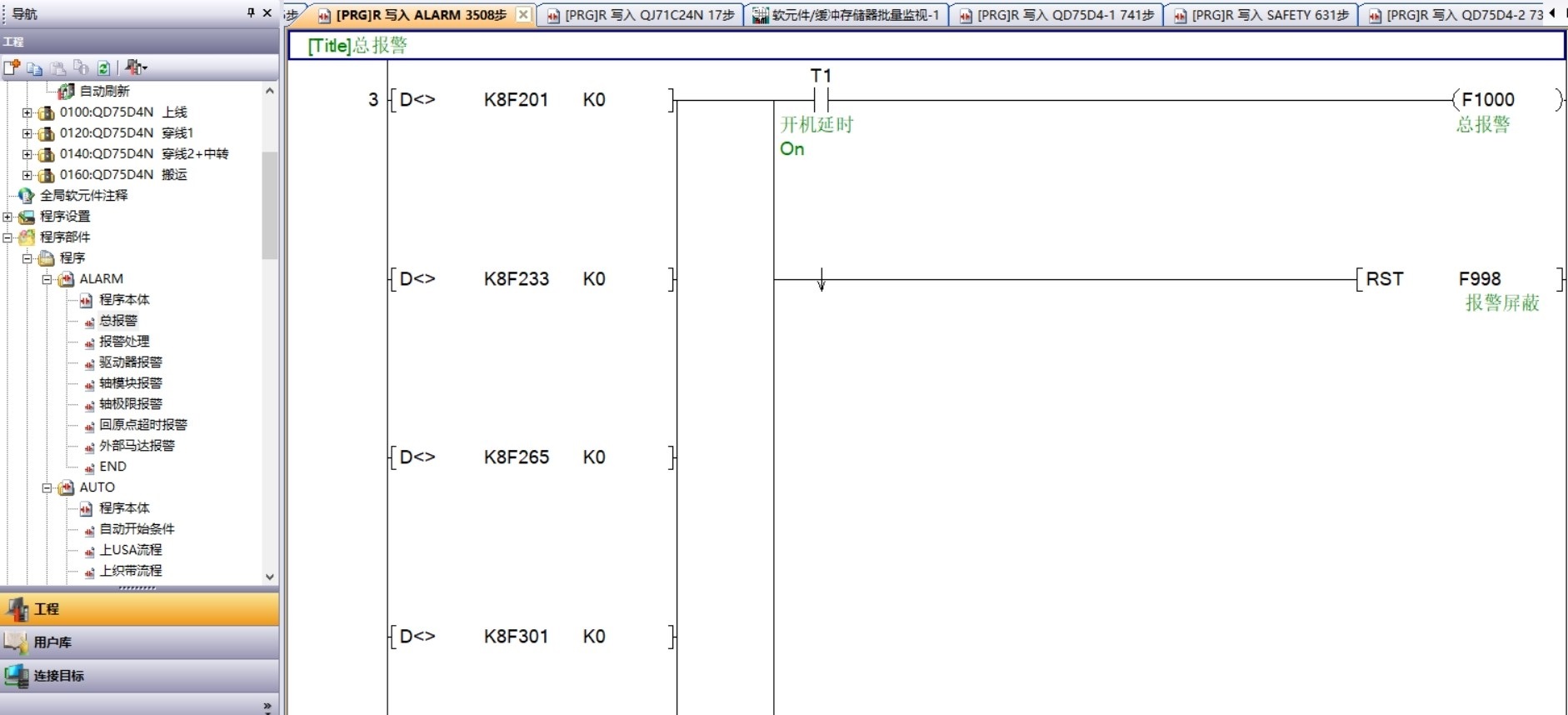Click the copy icon in navigation toolbar
The height and width of the screenshot is (715, 1568).
[x=35, y=67]
